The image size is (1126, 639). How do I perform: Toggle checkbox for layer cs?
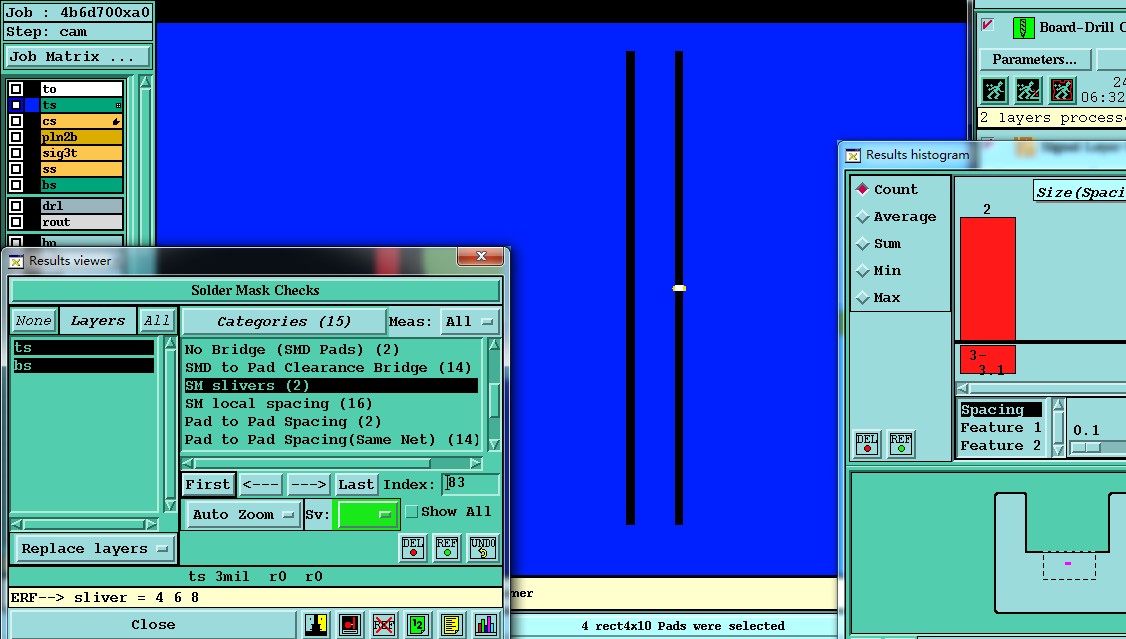click(x=16, y=121)
